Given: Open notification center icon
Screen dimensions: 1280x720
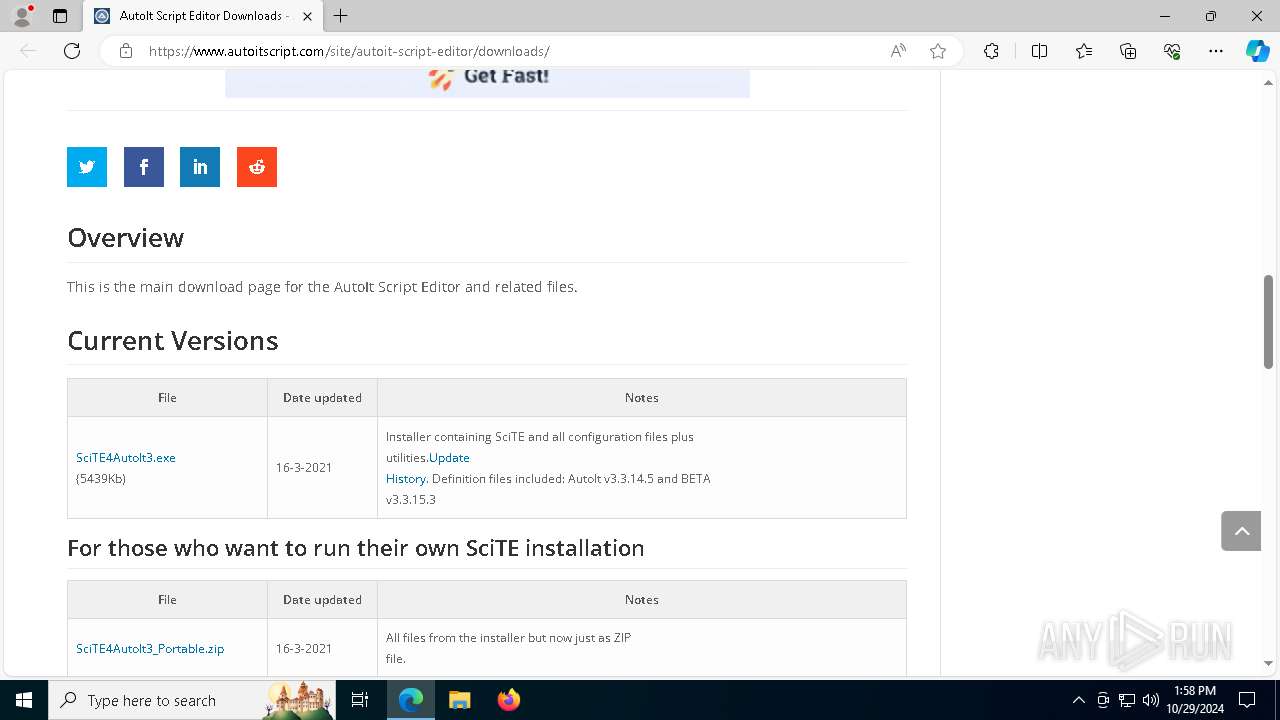Looking at the screenshot, I should 1247,700.
